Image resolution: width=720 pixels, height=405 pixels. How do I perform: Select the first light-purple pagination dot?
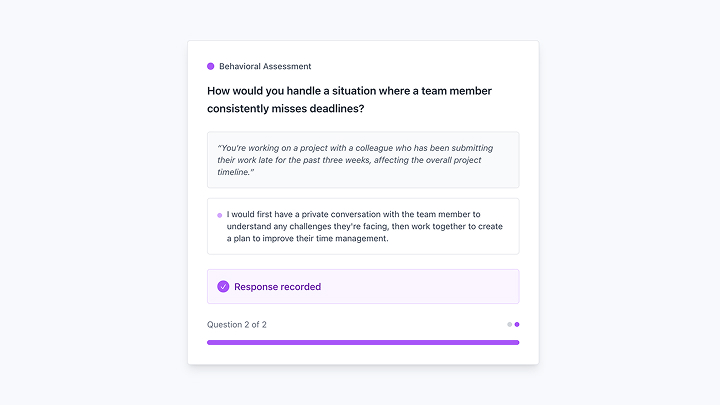tap(509, 324)
